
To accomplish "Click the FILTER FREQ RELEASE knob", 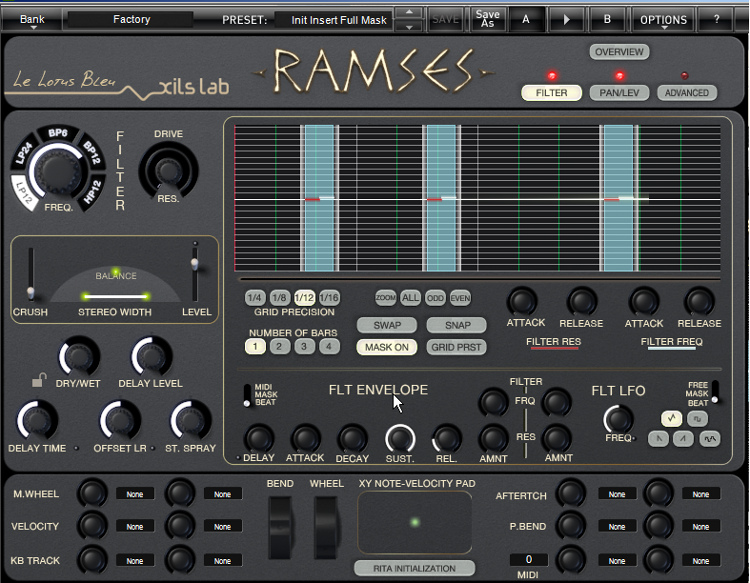I will tap(699, 301).
